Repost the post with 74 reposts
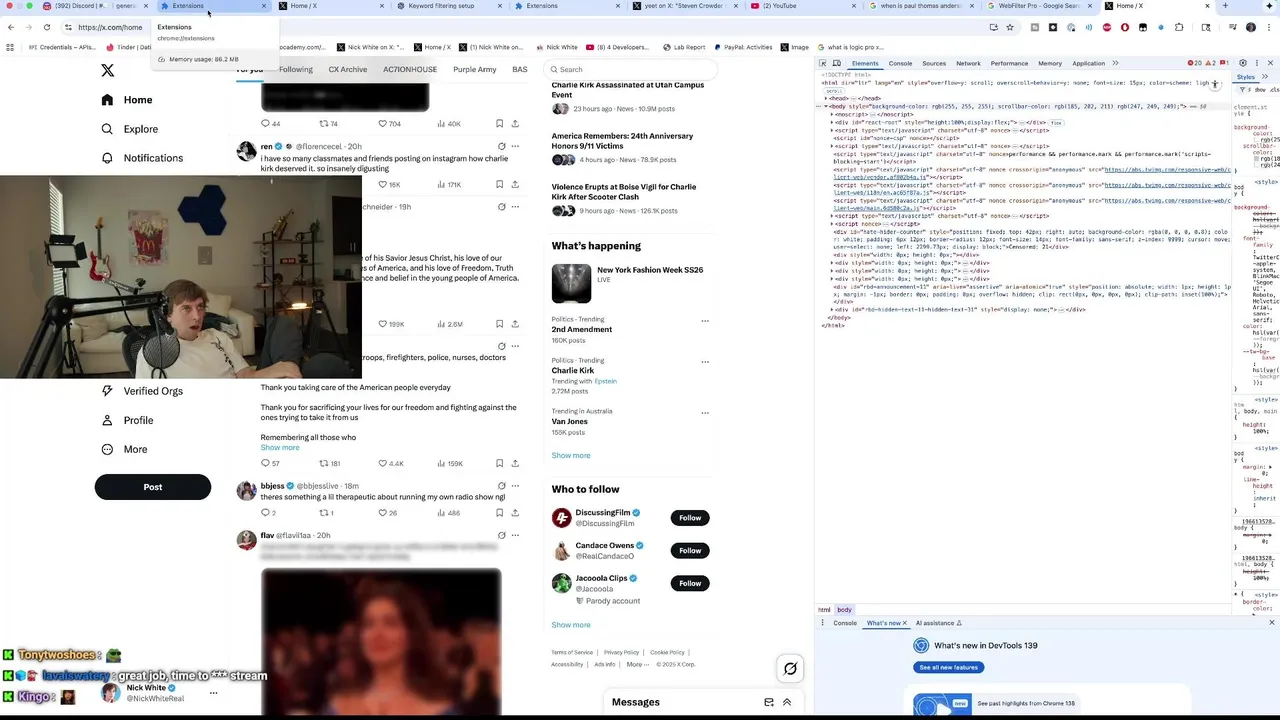The height and width of the screenshot is (720, 1280). (328, 124)
